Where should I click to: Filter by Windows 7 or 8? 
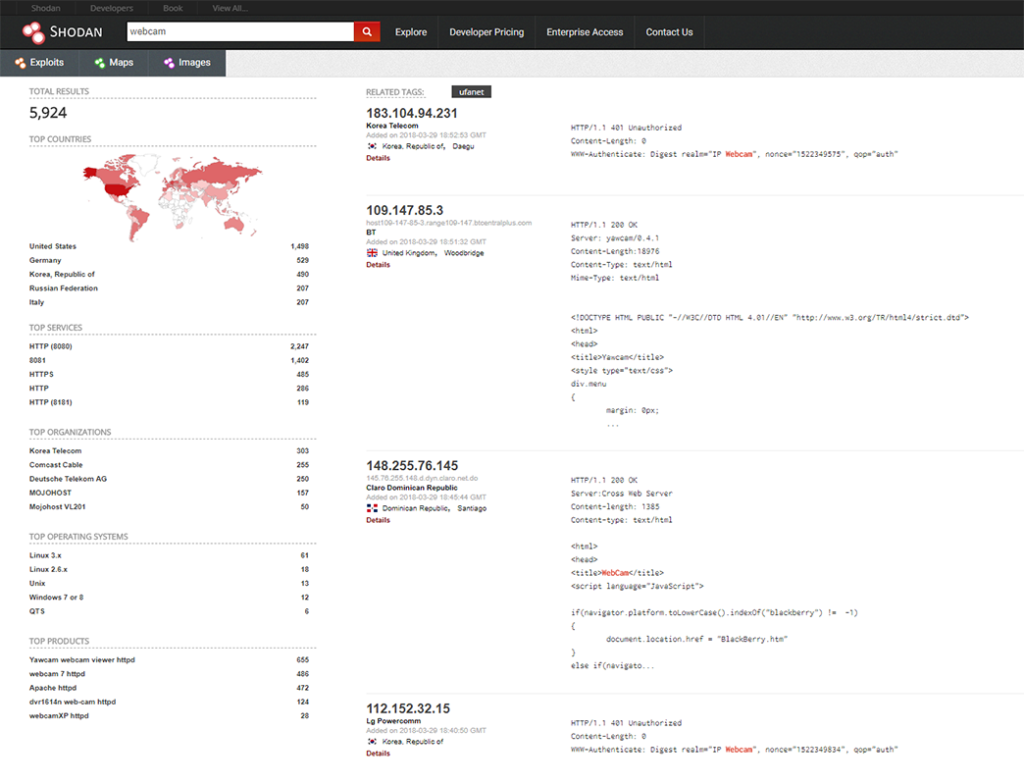click(x=56, y=597)
